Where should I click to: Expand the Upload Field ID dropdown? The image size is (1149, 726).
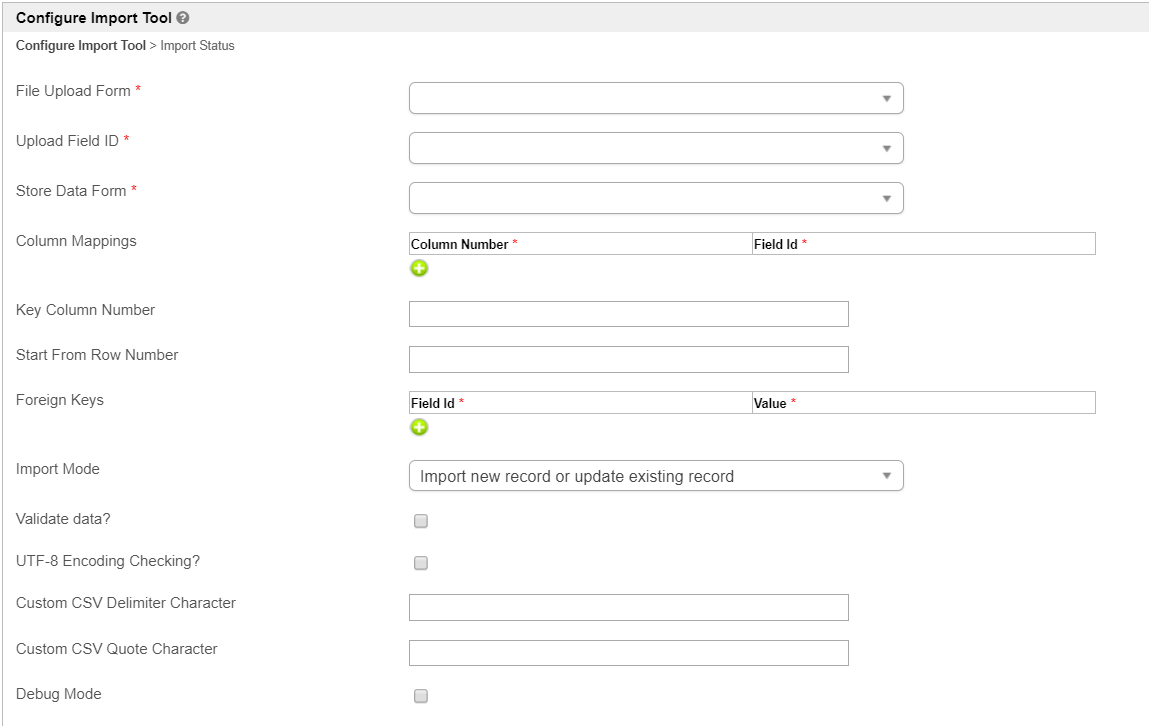coord(656,148)
